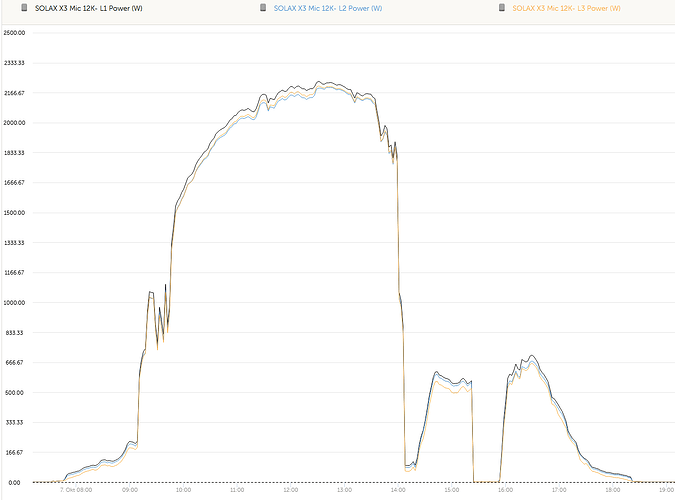The image size is (675, 500).
Task: Click the 15:00 time axis label
Action: (x=452, y=490)
